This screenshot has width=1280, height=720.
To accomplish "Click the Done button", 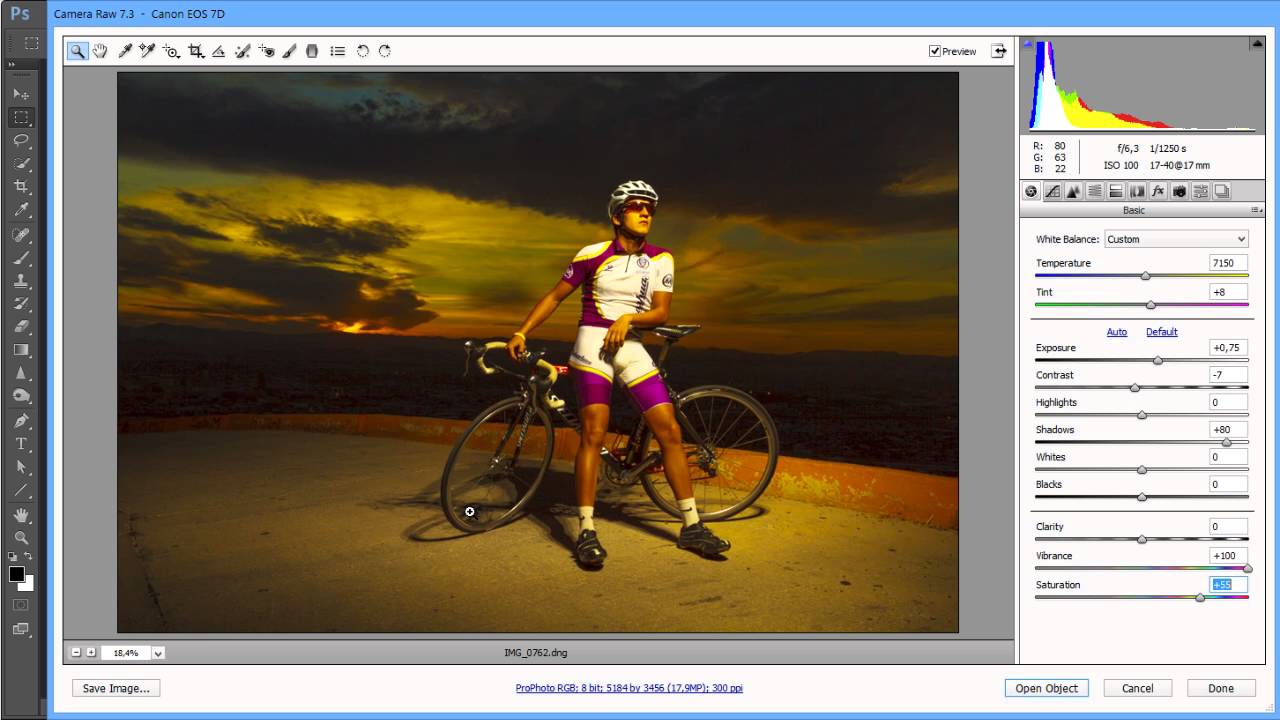I will point(1221,688).
